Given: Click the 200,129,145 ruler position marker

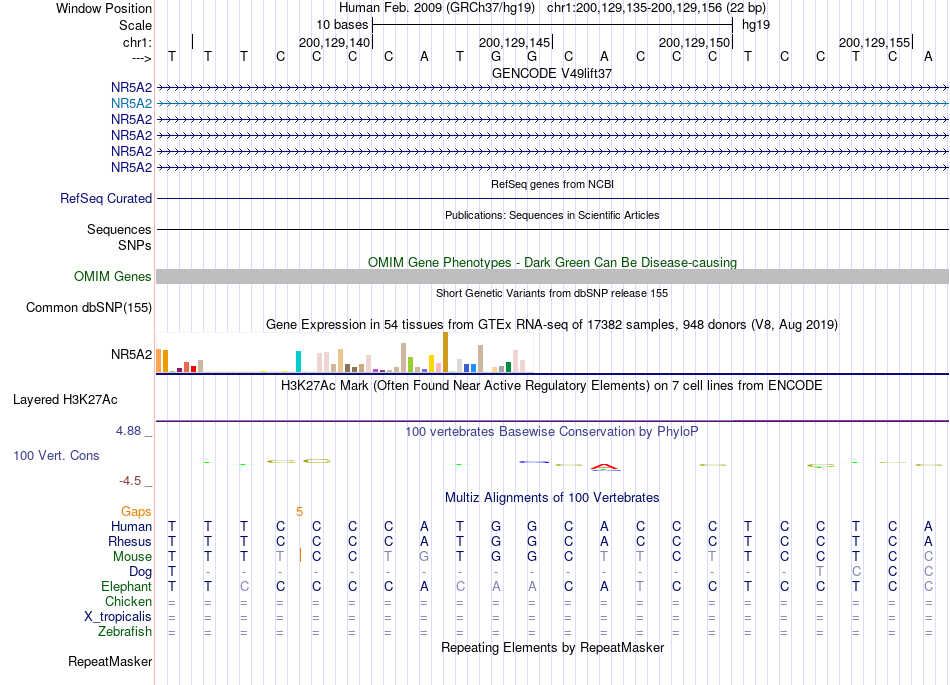Looking at the screenshot, I should point(516,42).
